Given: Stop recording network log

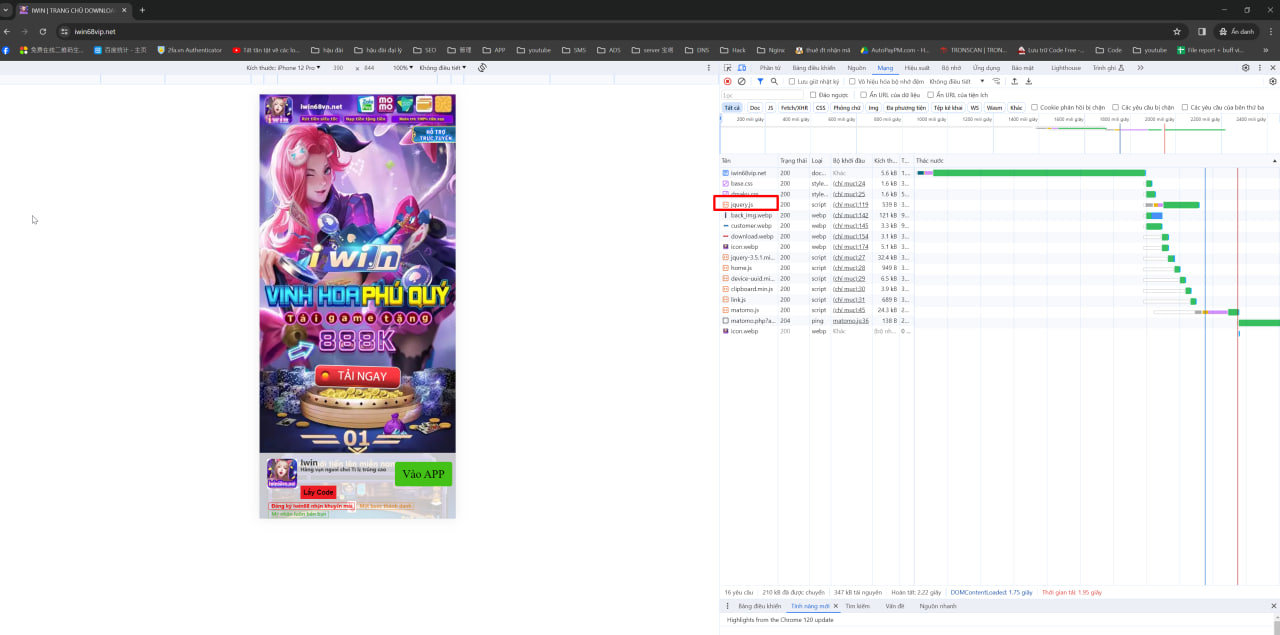Looking at the screenshot, I should [727, 81].
